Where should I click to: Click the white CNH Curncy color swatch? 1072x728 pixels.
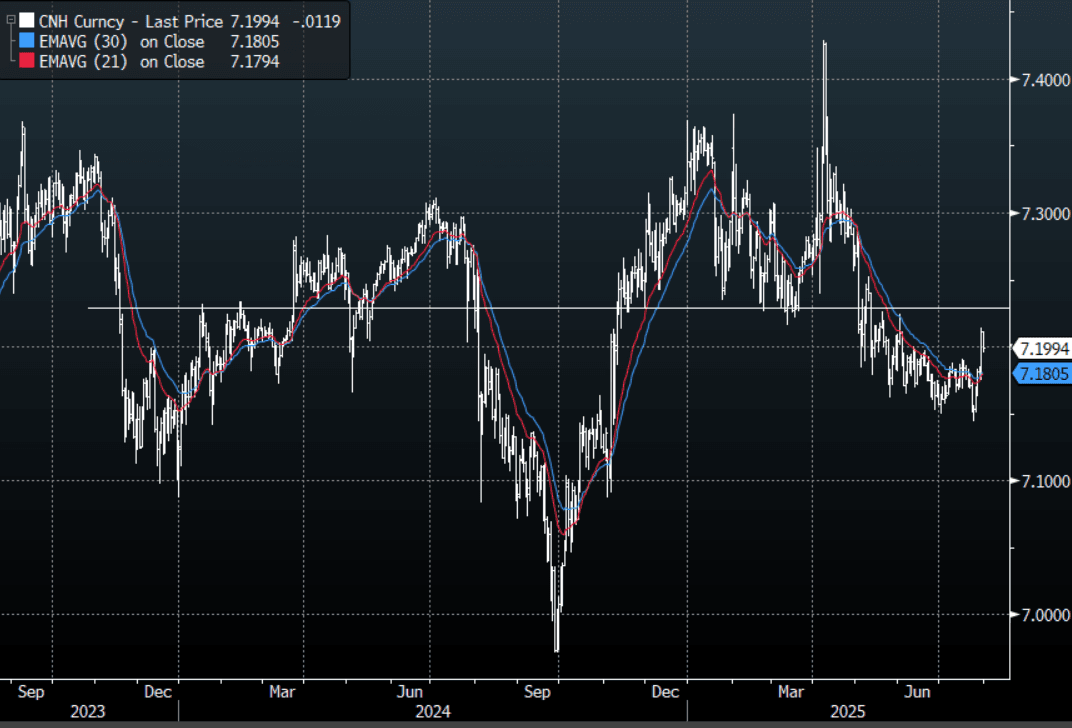27,21
